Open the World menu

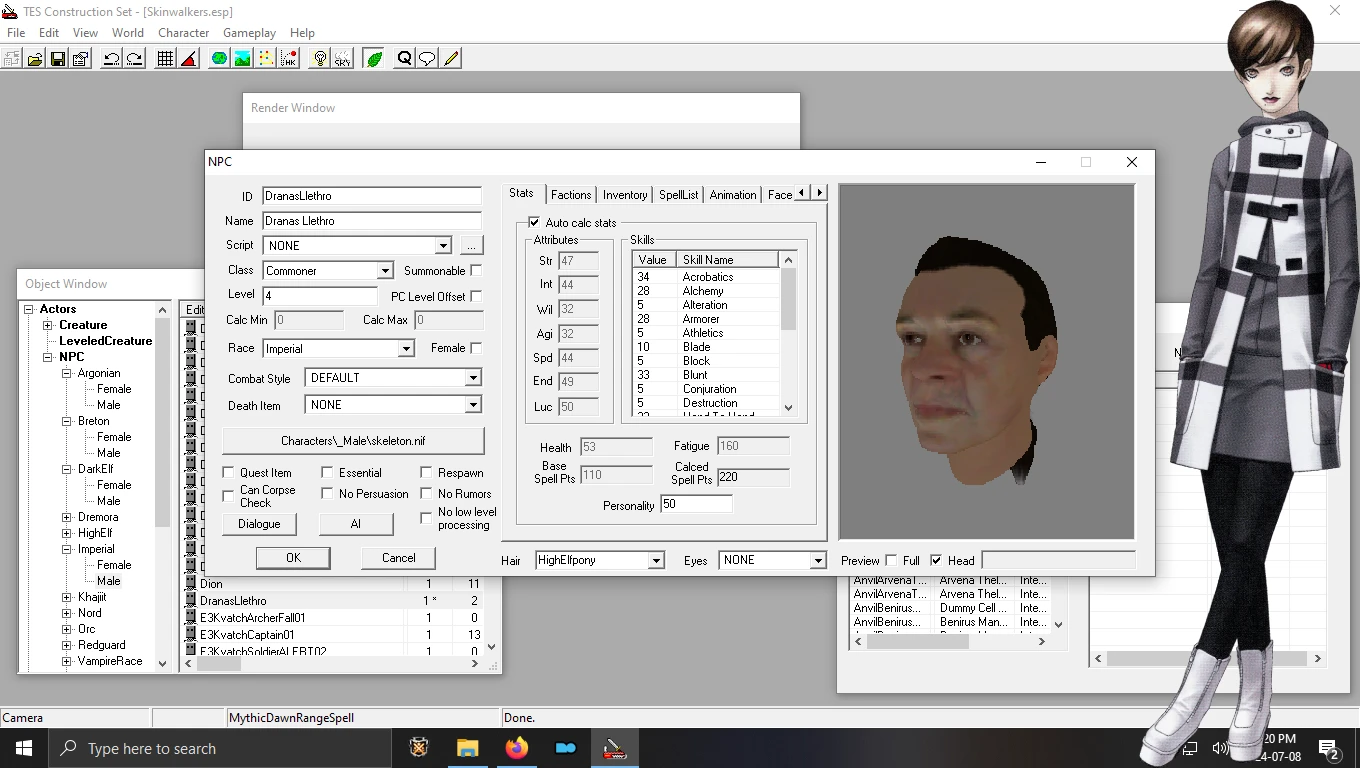(128, 32)
